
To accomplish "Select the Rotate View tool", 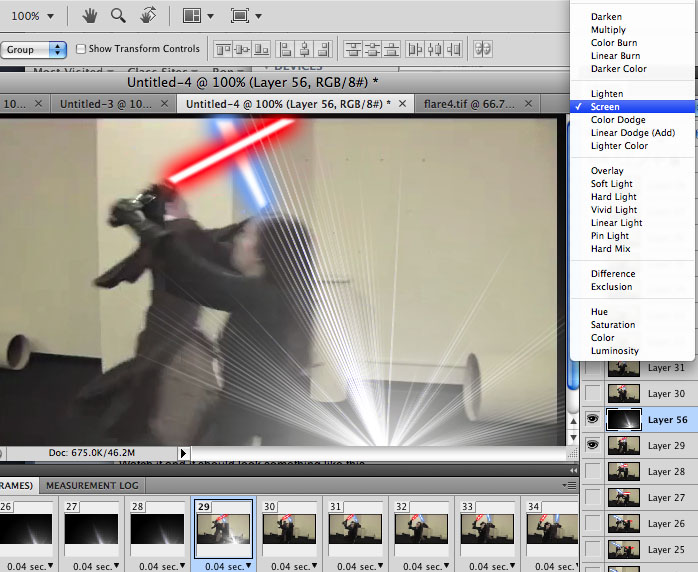I will [x=148, y=16].
